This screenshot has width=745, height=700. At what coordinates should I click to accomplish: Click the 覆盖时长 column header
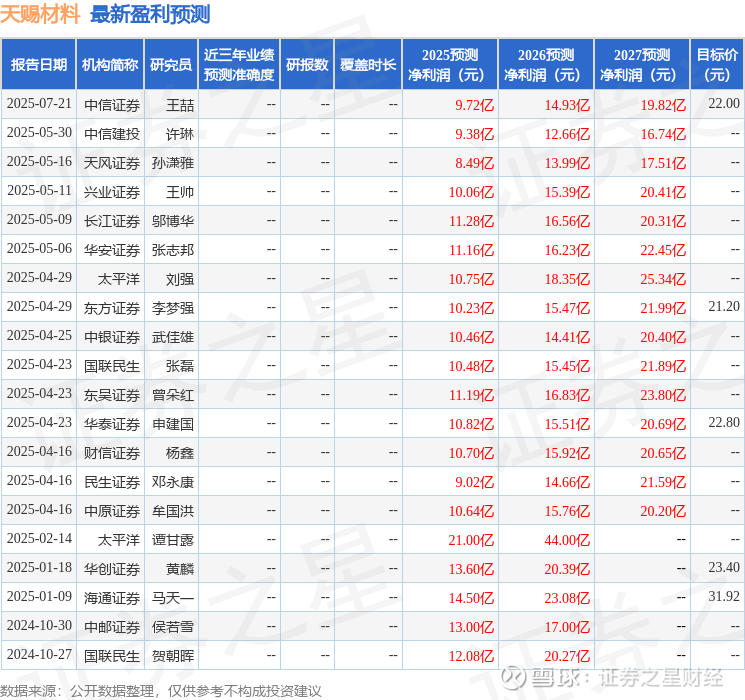(368, 64)
